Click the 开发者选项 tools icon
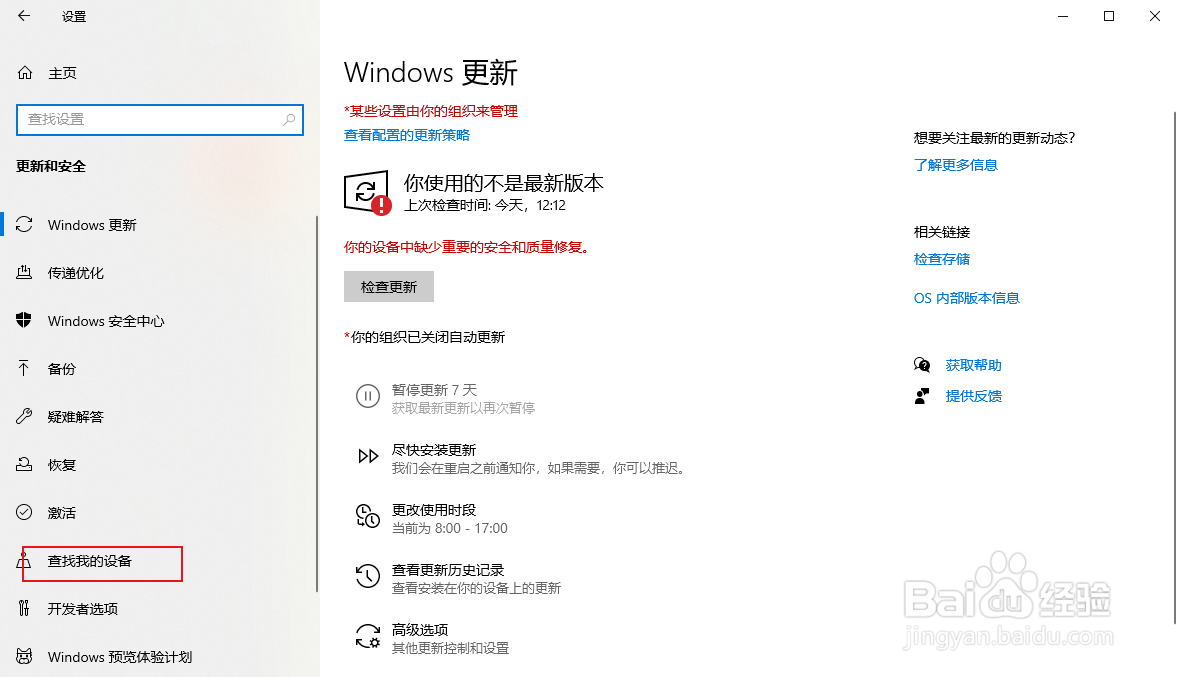 (24, 609)
